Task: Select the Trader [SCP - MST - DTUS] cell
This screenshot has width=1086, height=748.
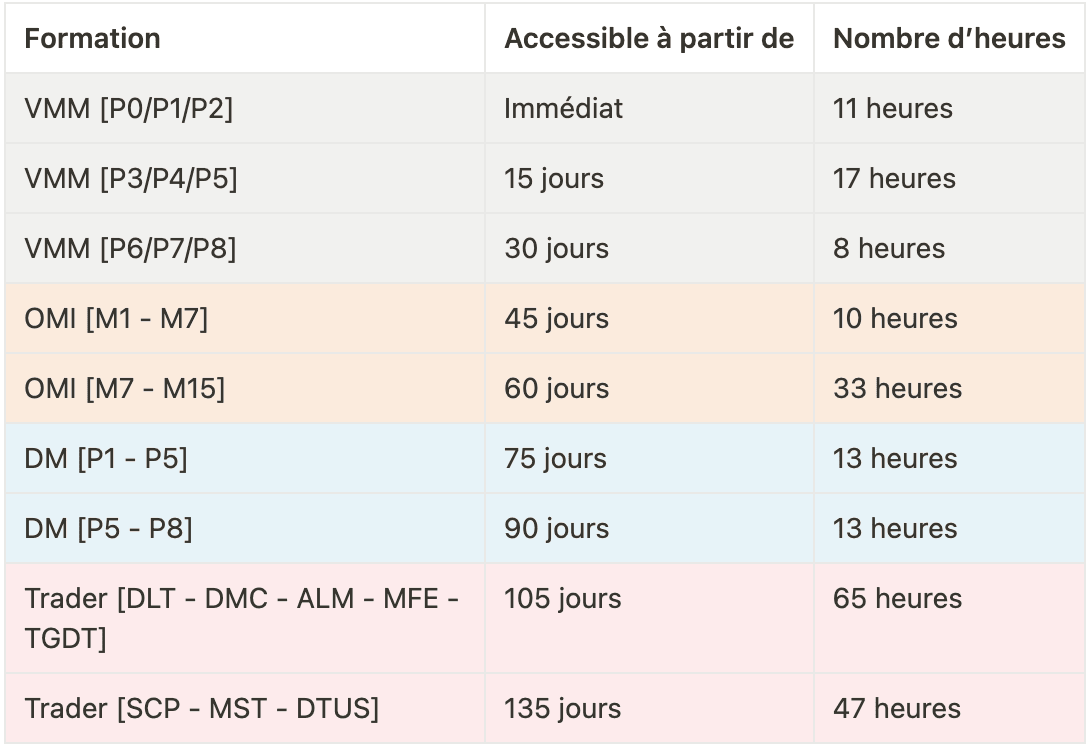Action: point(245,708)
